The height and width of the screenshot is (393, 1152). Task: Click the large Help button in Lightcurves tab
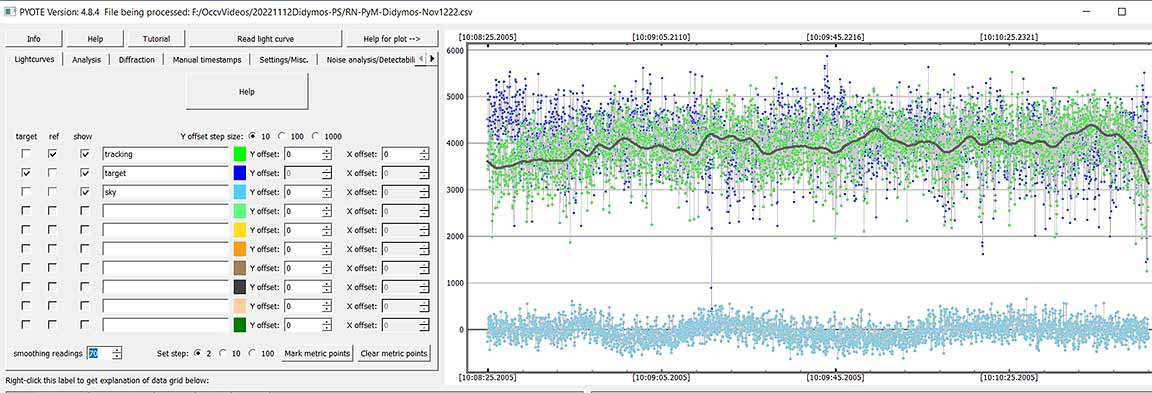tap(248, 91)
